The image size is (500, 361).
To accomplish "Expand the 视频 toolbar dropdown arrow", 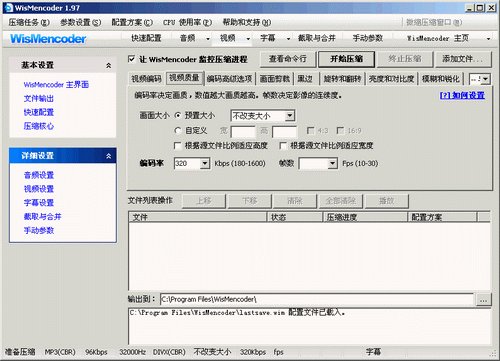I will pos(248,39).
